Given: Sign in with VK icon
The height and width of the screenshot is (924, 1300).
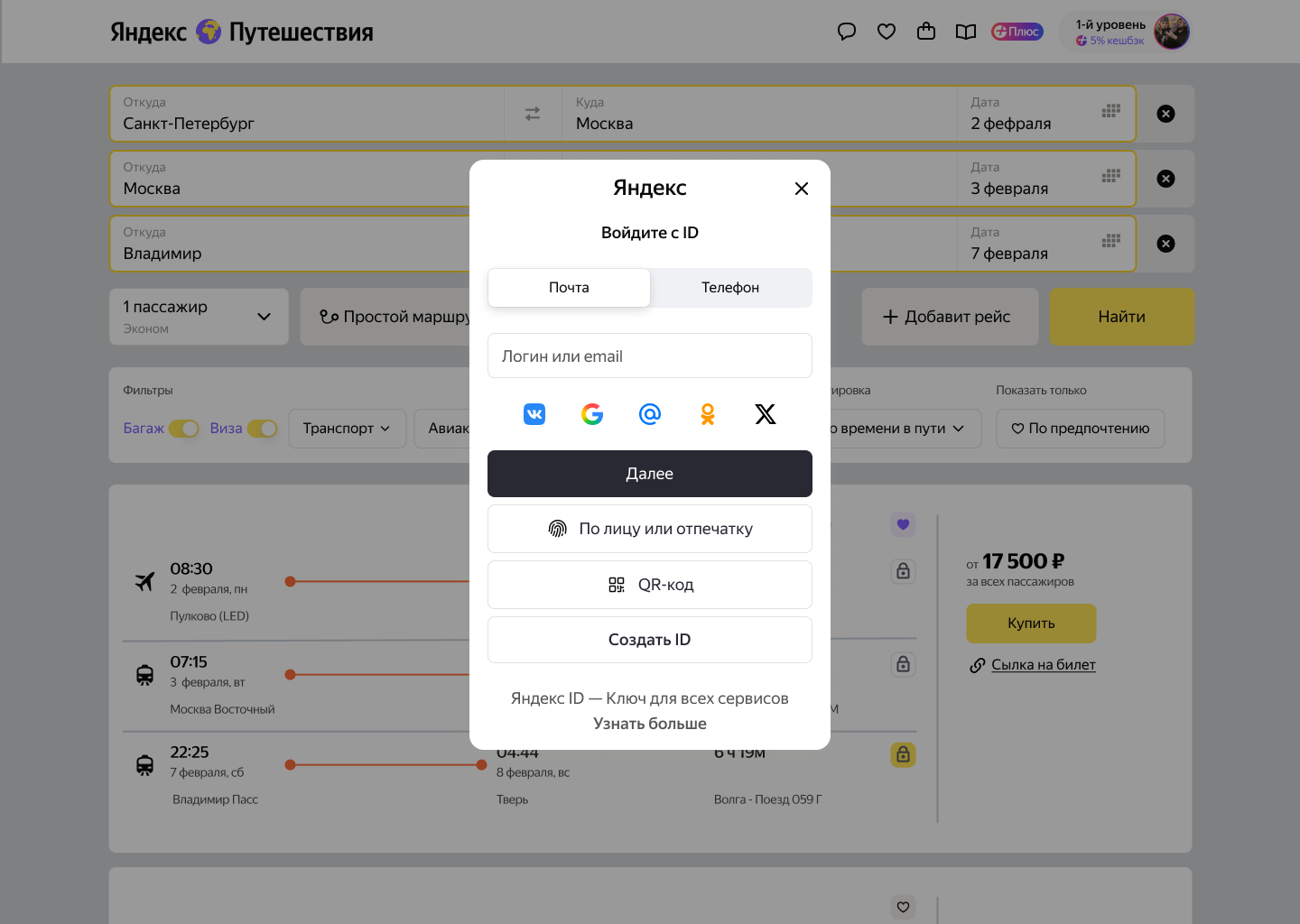Looking at the screenshot, I should pos(534,414).
